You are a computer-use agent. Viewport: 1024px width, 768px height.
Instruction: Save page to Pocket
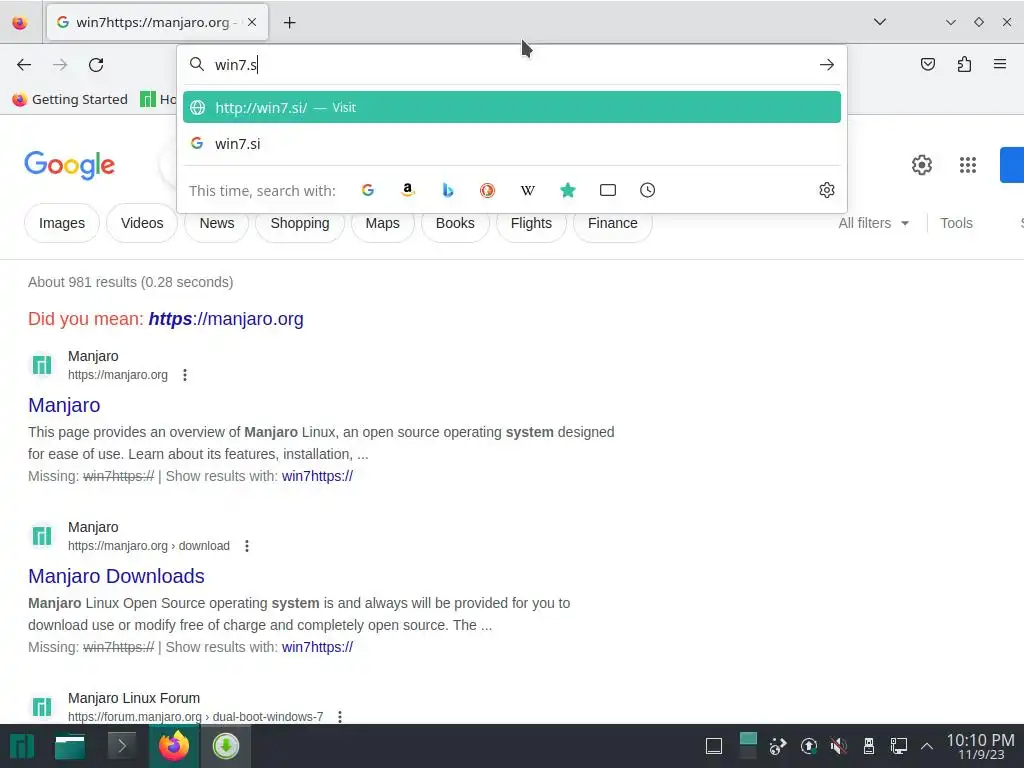[928, 64]
